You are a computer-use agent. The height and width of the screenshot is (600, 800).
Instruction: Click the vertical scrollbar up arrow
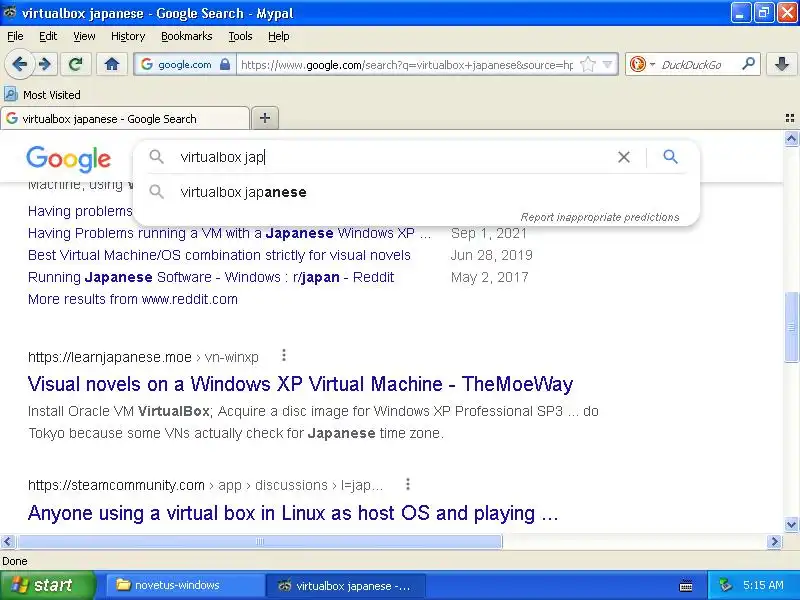pos(791,138)
